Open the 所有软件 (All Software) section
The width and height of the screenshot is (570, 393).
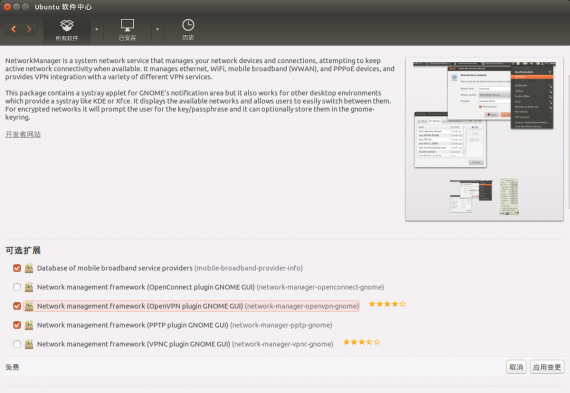67,30
